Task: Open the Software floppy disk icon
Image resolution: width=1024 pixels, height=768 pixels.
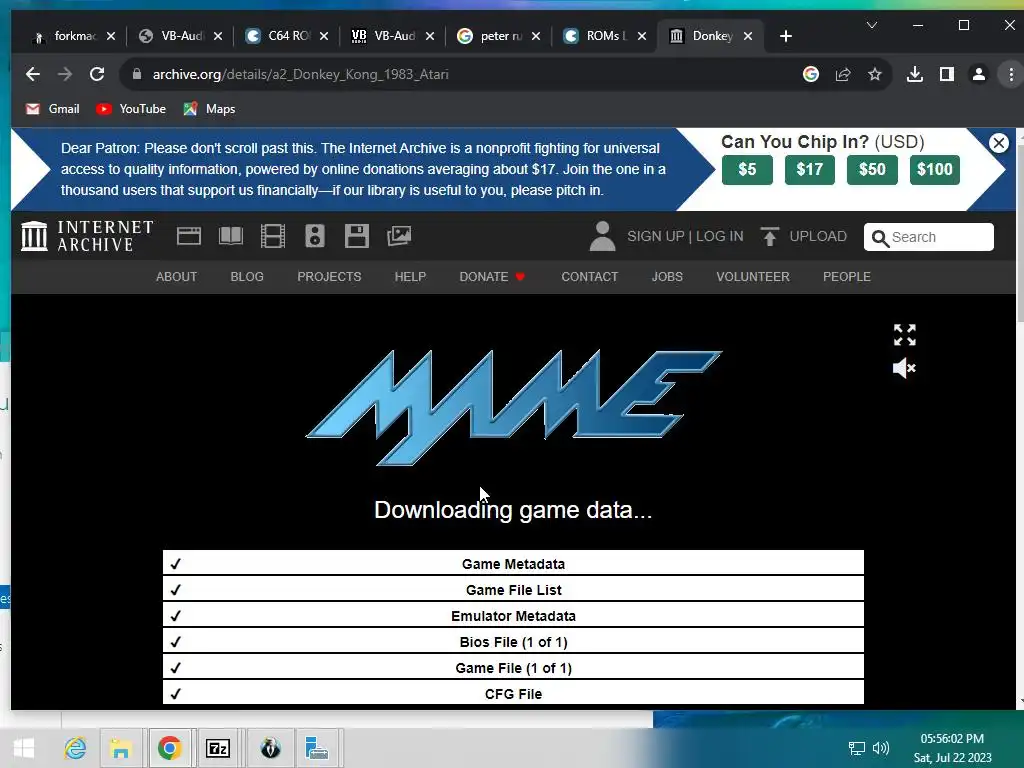Action: coord(357,236)
